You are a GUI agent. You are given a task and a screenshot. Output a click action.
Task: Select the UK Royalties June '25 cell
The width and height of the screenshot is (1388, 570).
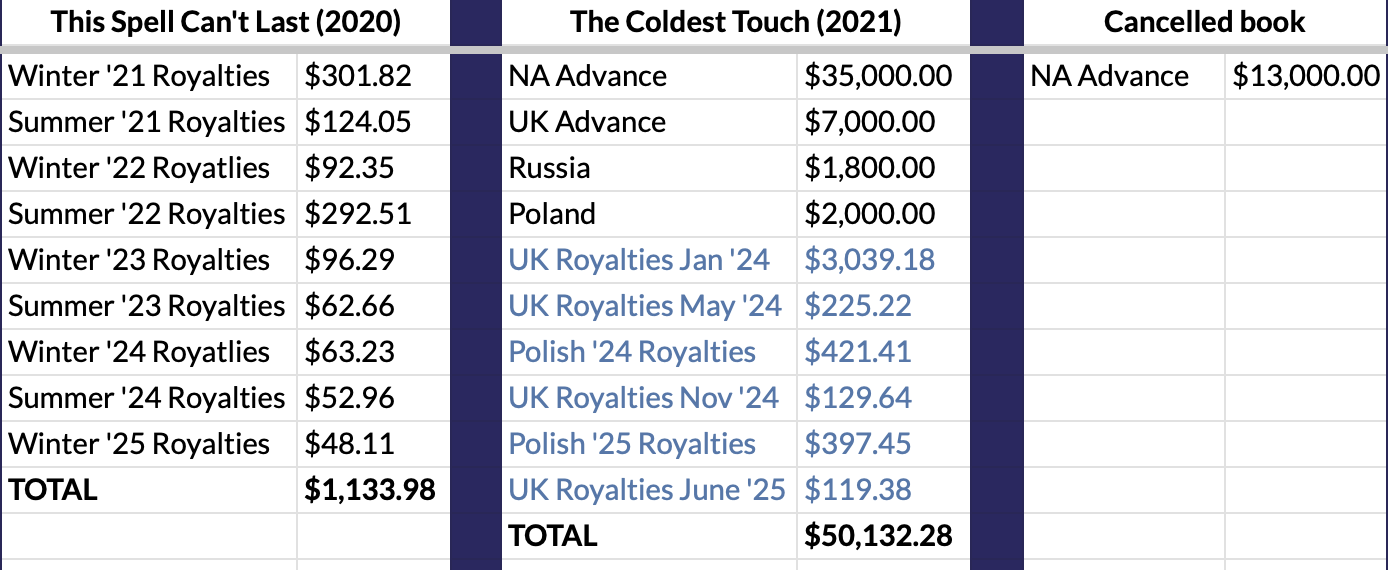[647, 490]
